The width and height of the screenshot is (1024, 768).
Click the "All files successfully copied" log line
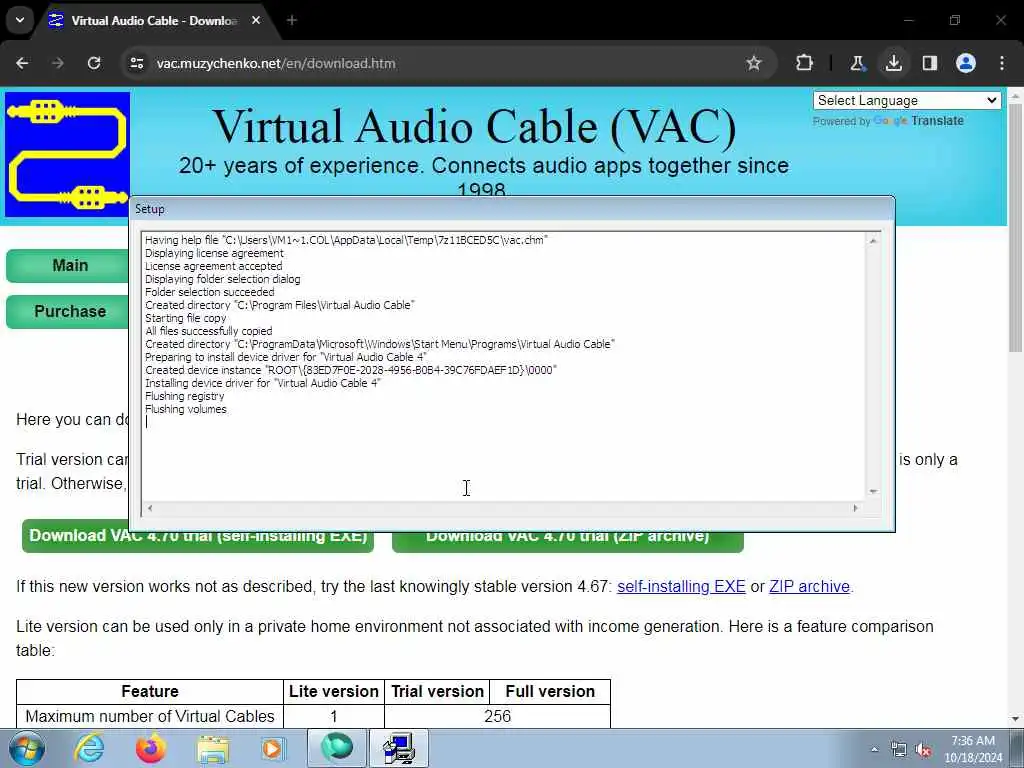click(x=208, y=331)
